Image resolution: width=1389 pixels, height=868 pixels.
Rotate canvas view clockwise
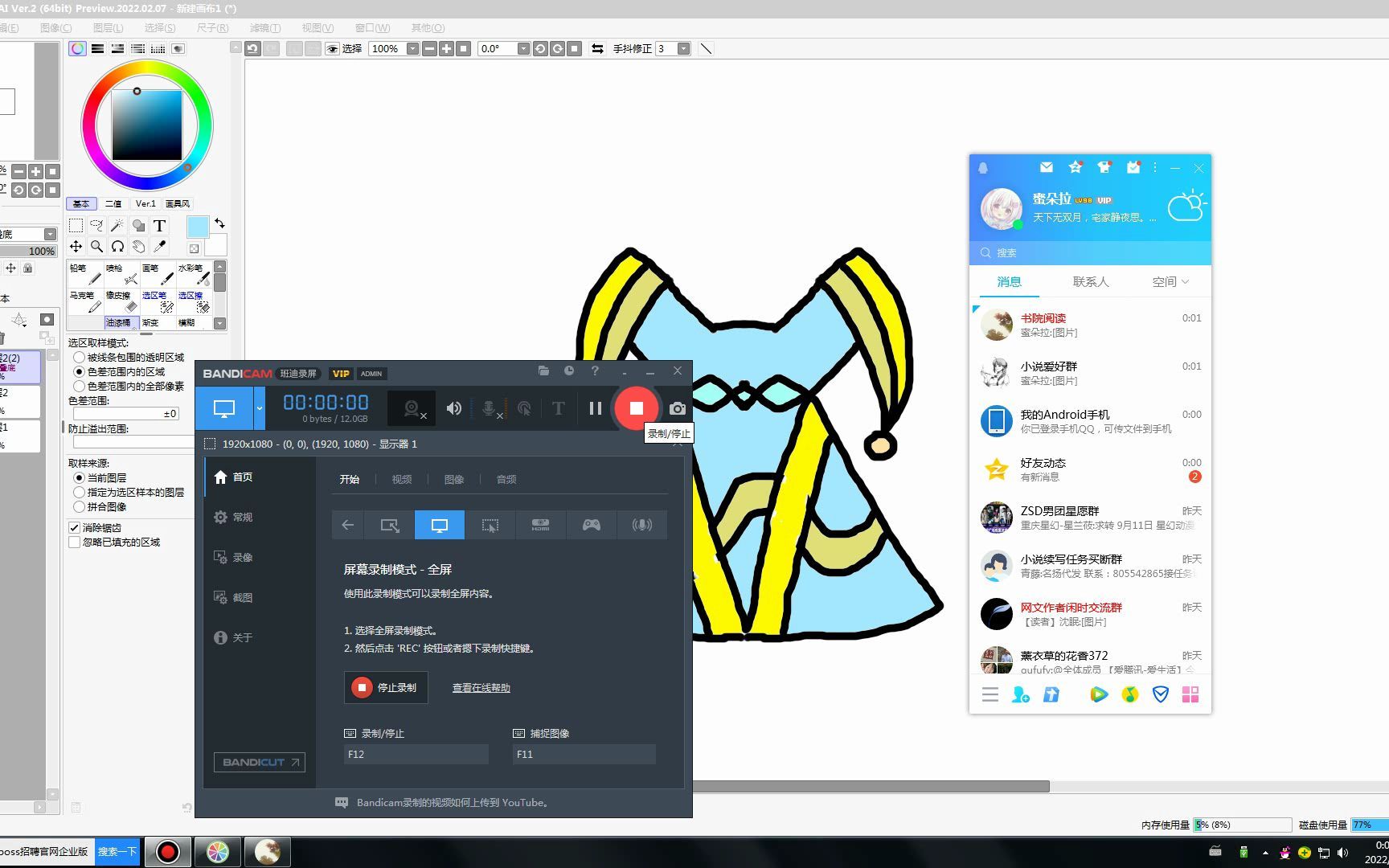point(557,49)
